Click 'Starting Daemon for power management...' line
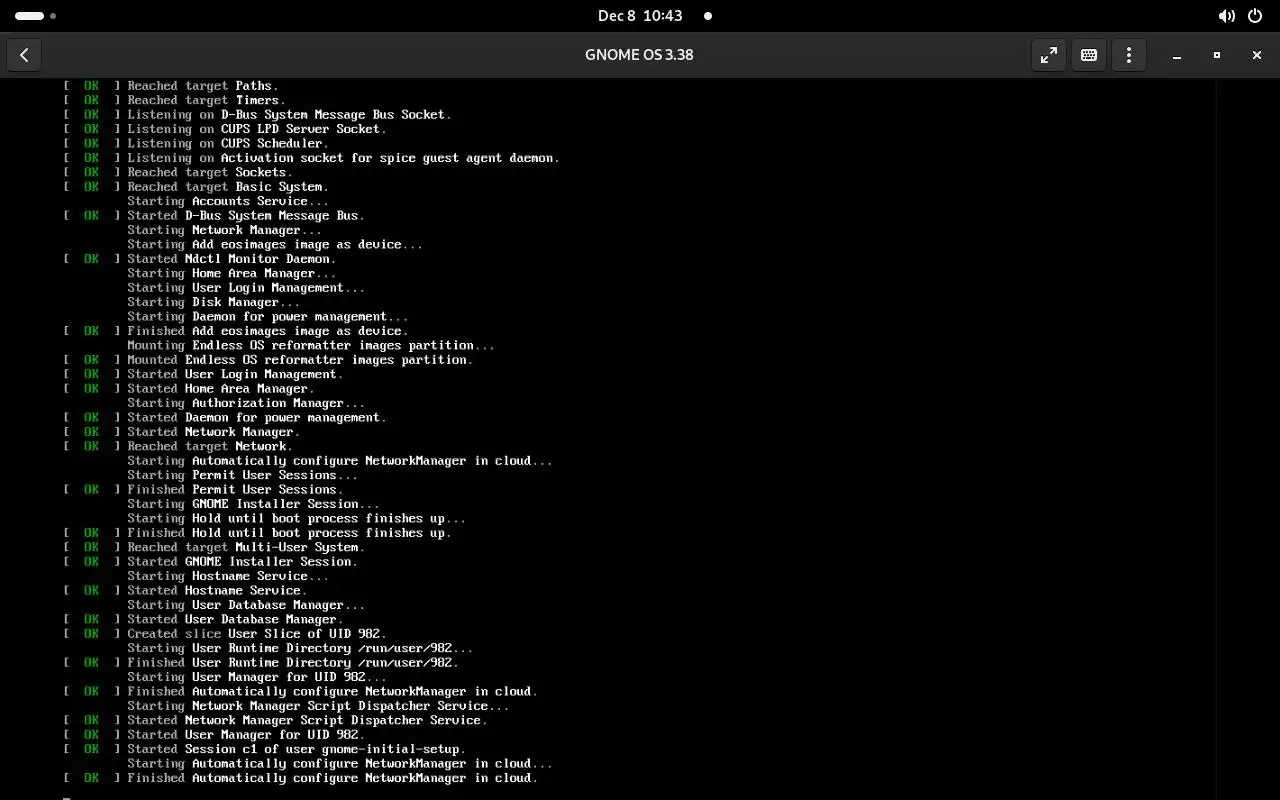Viewport: 1280px width, 800px height. (268, 316)
